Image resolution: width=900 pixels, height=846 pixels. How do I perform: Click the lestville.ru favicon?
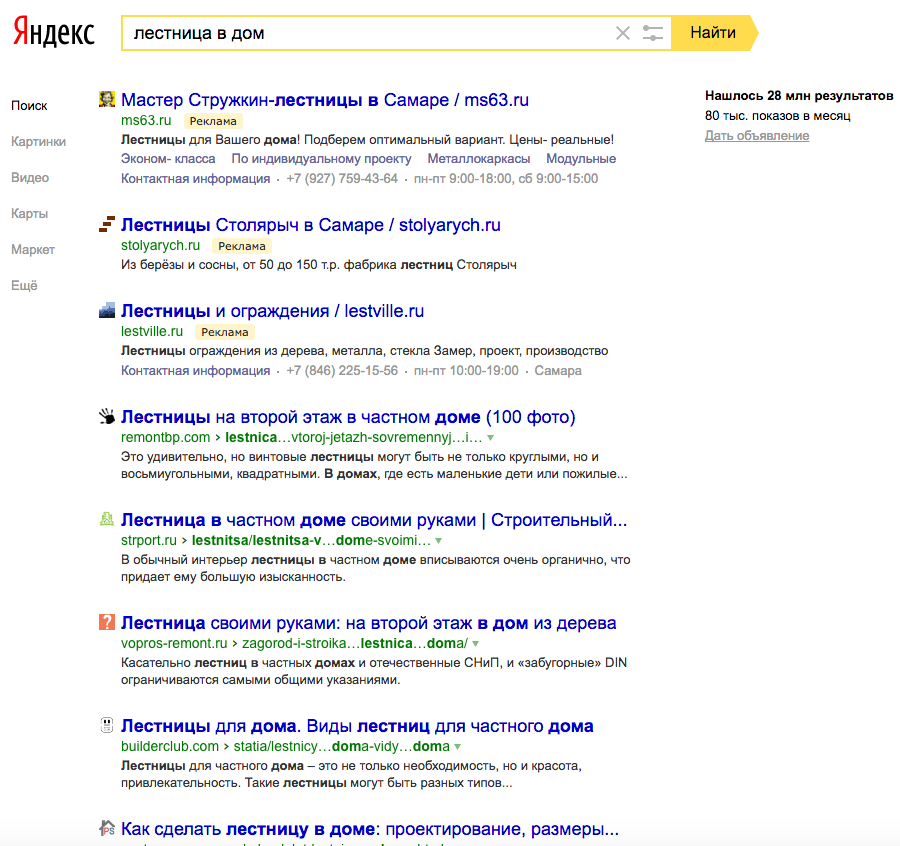(x=107, y=310)
